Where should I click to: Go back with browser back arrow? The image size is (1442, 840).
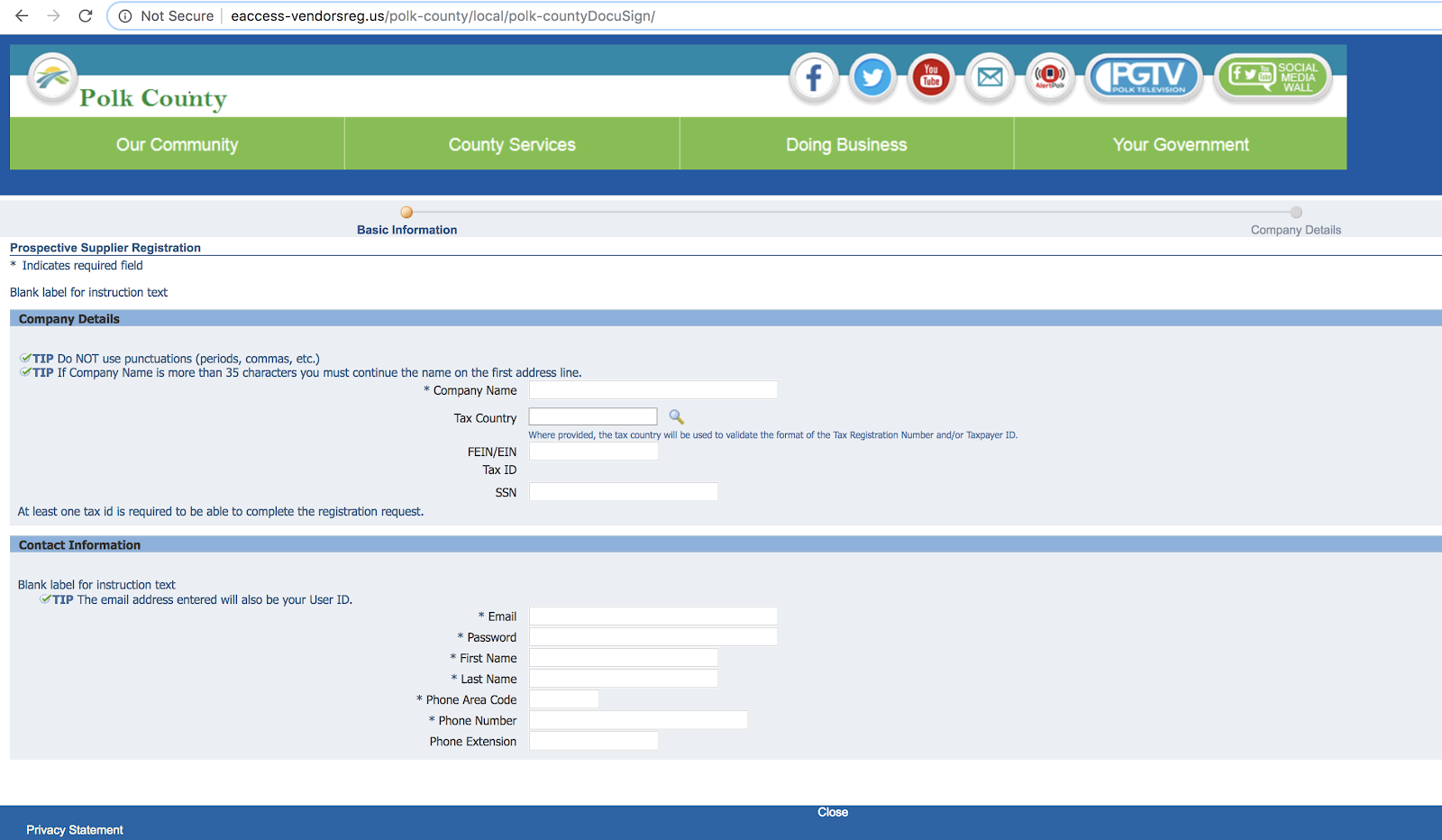[x=22, y=16]
